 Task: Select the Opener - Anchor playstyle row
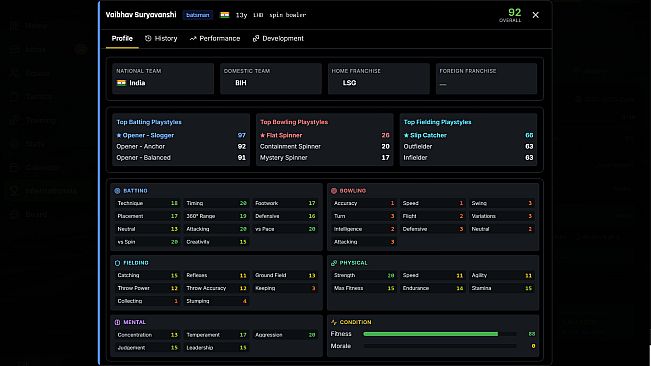click(x=181, y=146)
